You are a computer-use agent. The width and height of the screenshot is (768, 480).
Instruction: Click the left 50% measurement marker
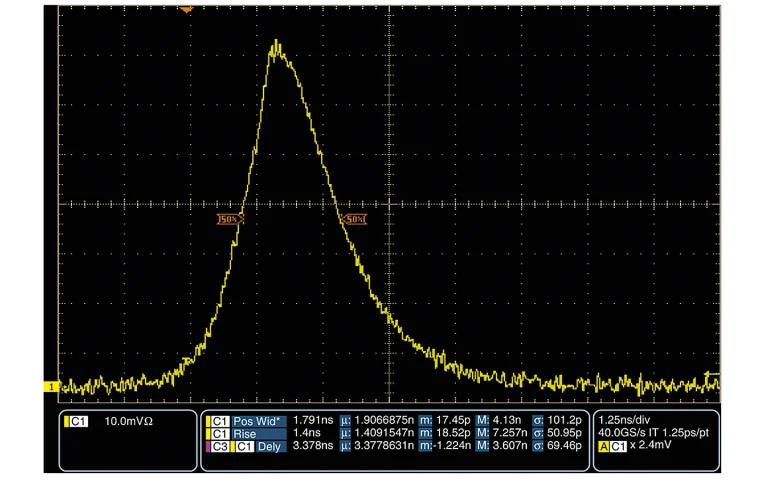point(230,219)
